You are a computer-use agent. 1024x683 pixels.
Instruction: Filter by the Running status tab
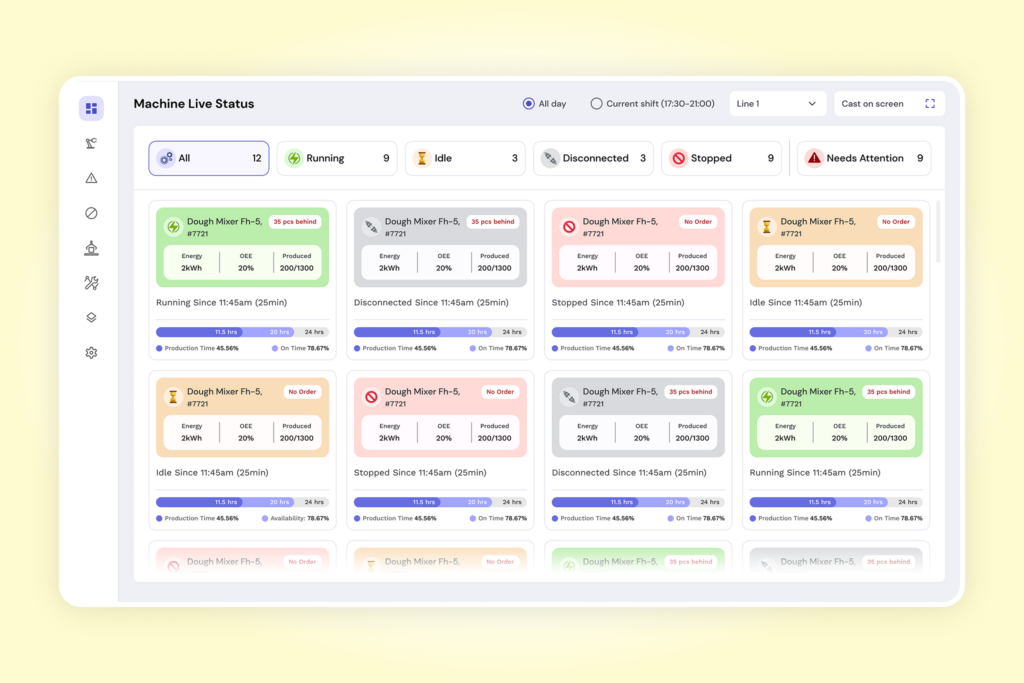click(337, 158)
